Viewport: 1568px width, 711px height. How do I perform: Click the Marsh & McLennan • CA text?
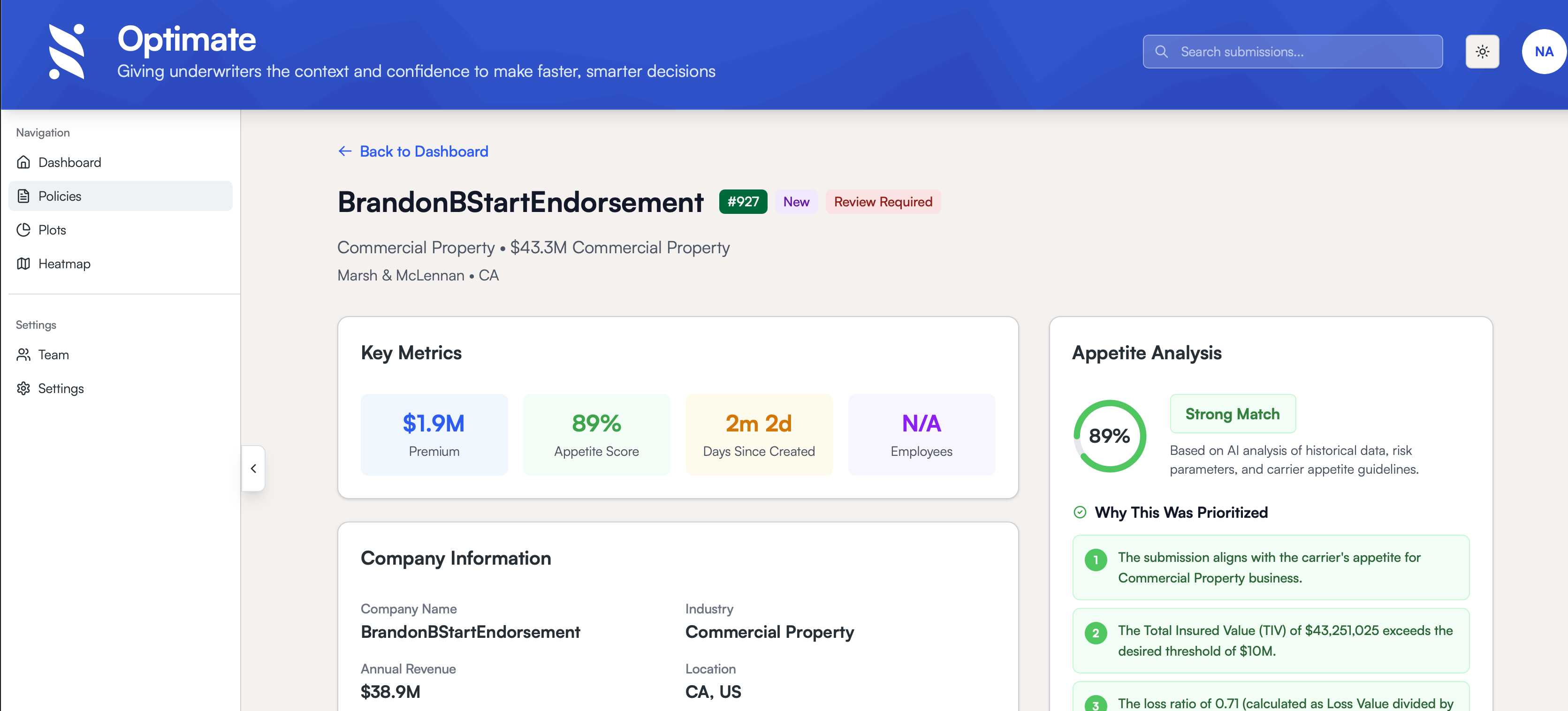pos(418,275)
